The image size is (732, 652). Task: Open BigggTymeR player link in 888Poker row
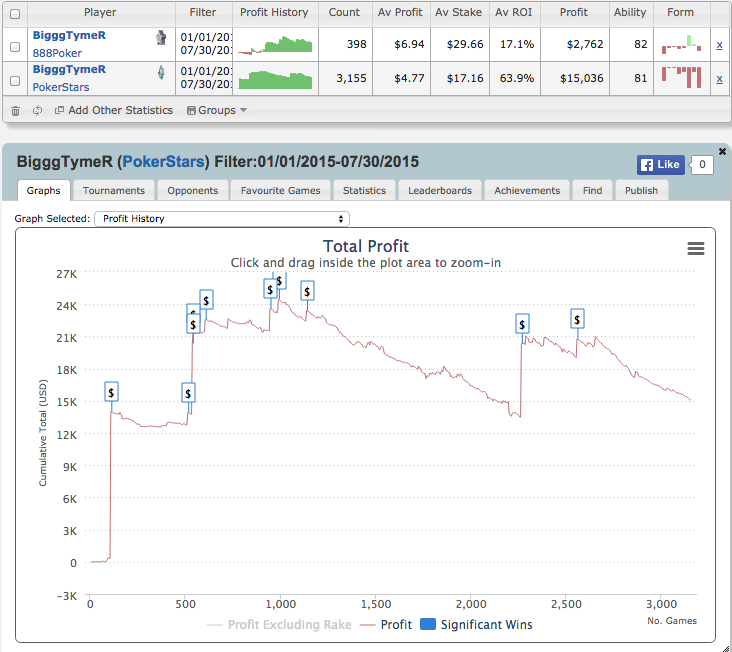[69, 35]
